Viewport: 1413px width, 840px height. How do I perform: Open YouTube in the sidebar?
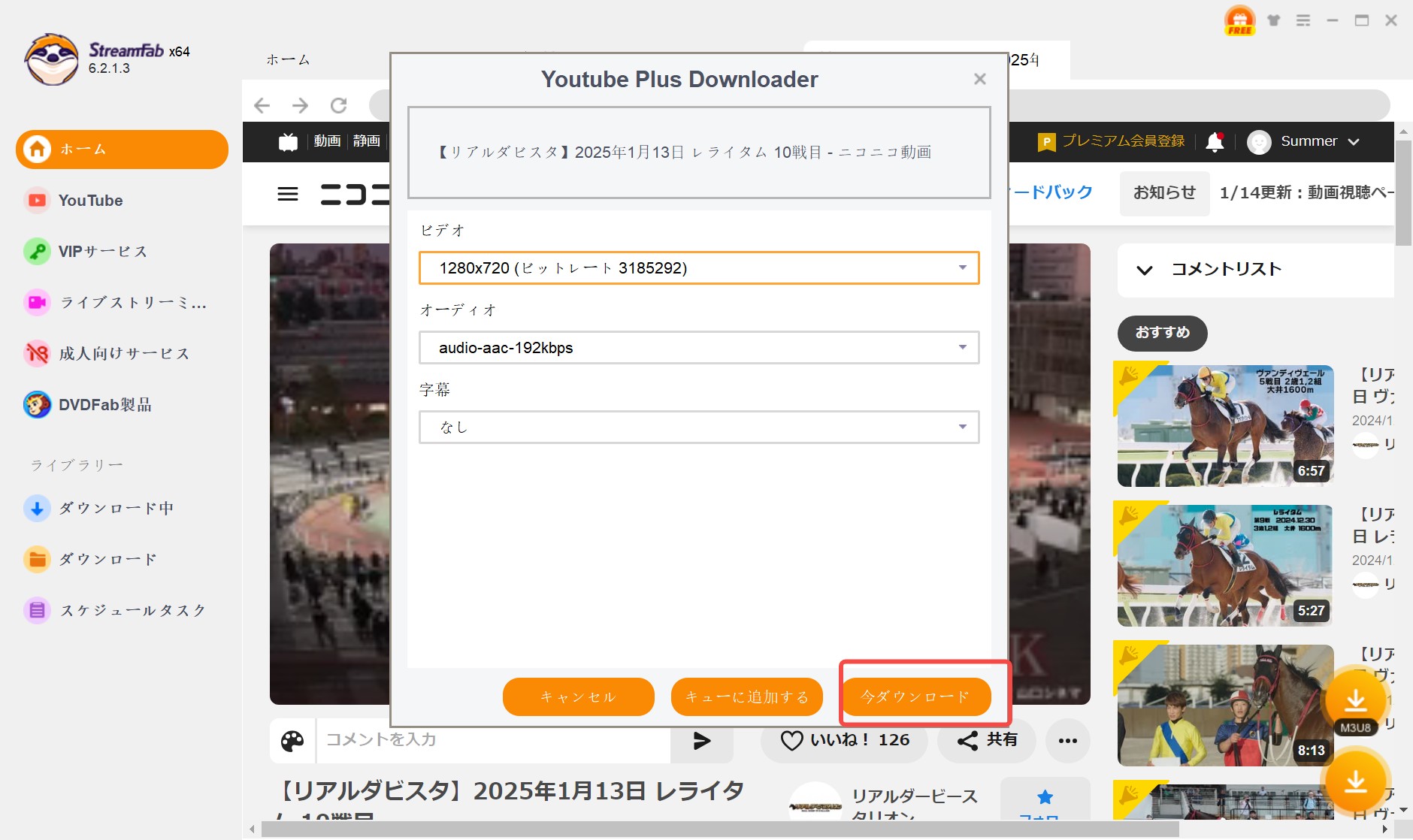point(90,201)
